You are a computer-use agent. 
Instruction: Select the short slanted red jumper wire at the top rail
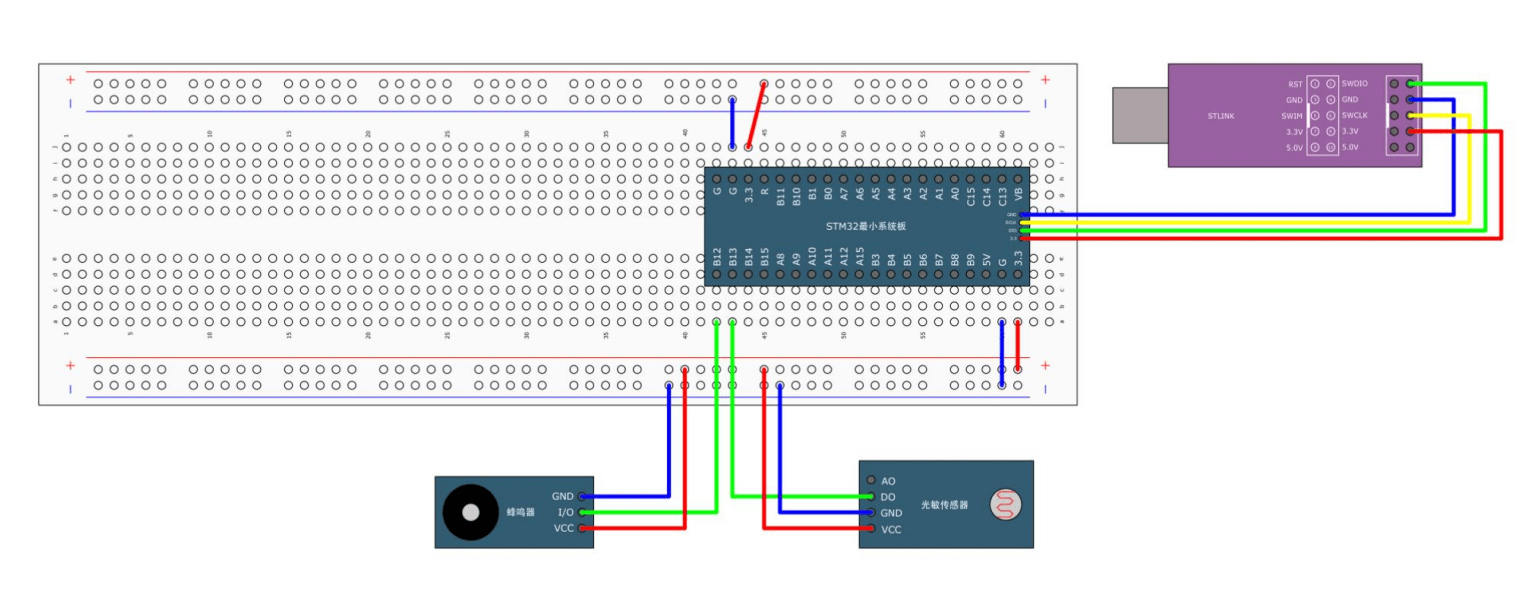(x=756, y=115)
